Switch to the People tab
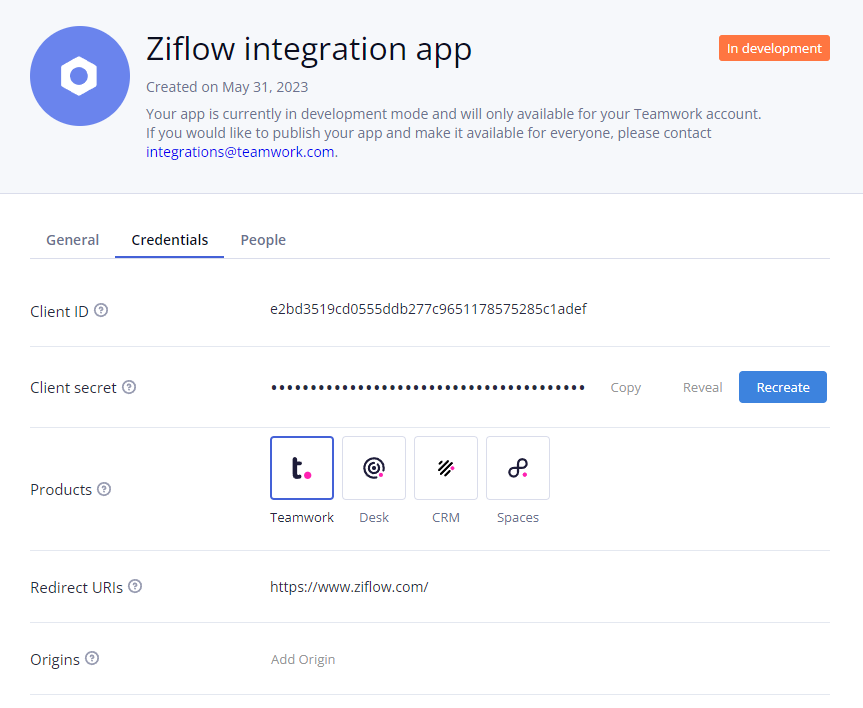This screenshot has width=863, height=708. pos(263,240)
